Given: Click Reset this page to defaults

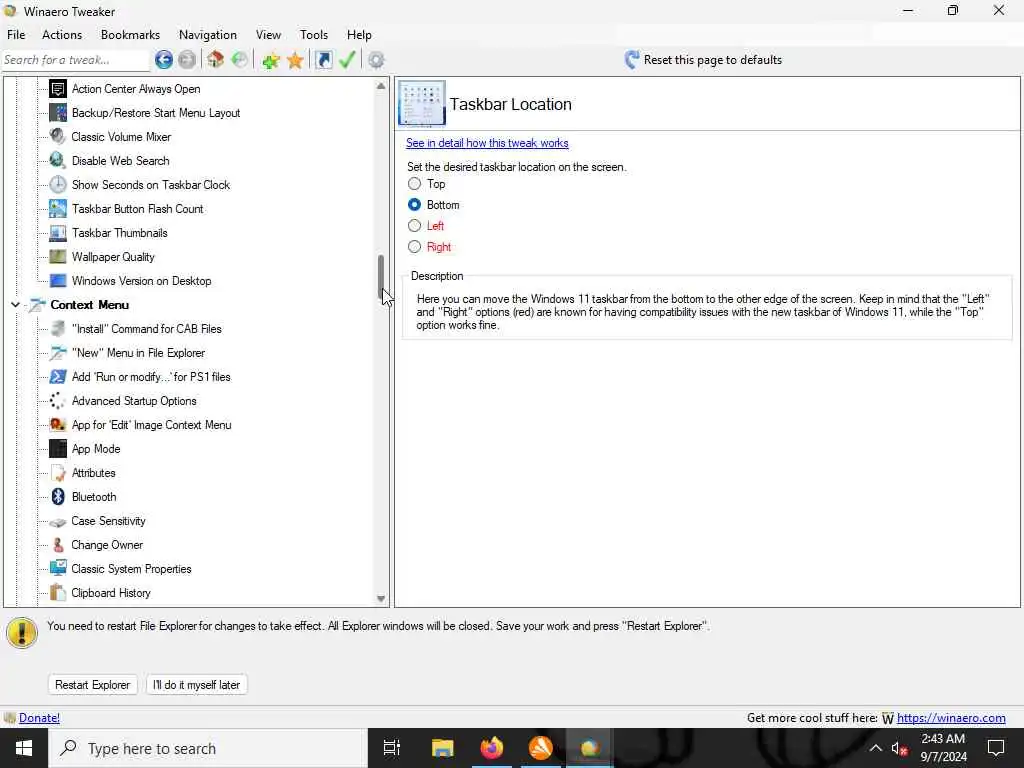Looking at the screenshot, I should 712,60.
